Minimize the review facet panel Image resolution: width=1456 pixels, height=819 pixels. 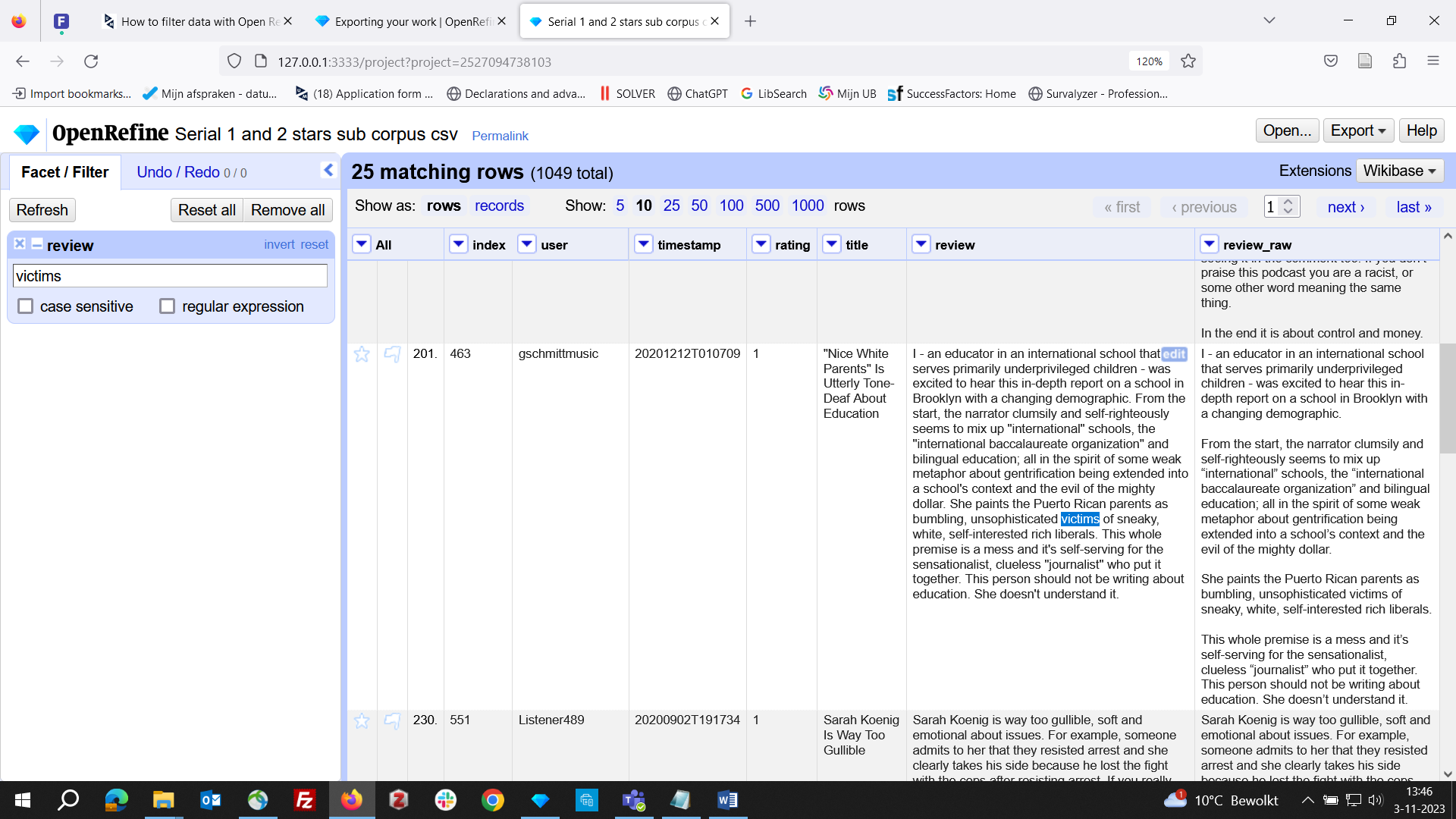pos(36,244)
